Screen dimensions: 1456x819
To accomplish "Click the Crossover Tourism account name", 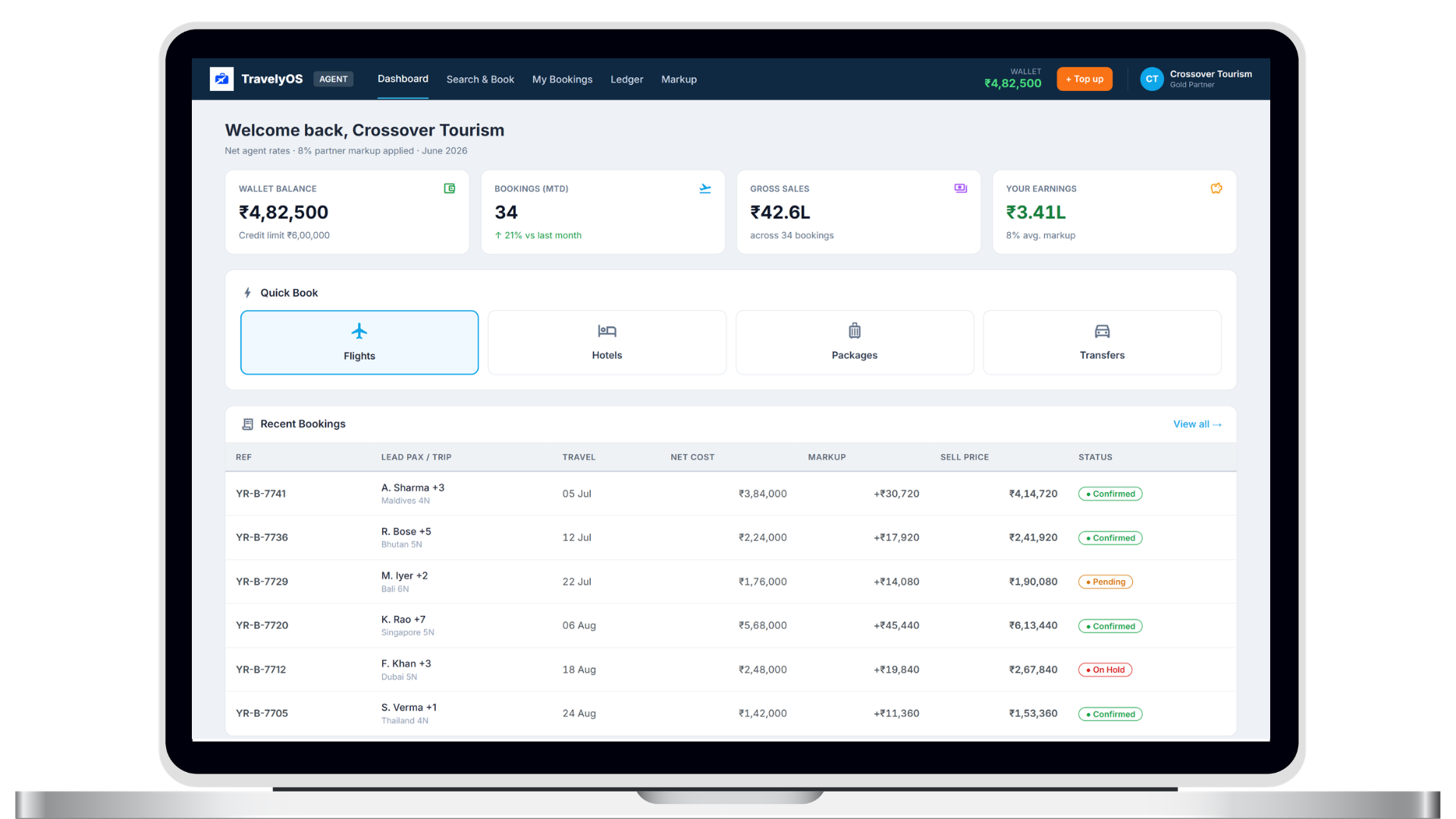I will coord(1211,74).
